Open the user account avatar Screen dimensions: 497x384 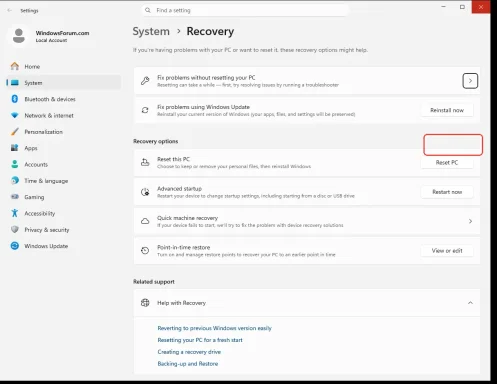(x=19, y=36)
